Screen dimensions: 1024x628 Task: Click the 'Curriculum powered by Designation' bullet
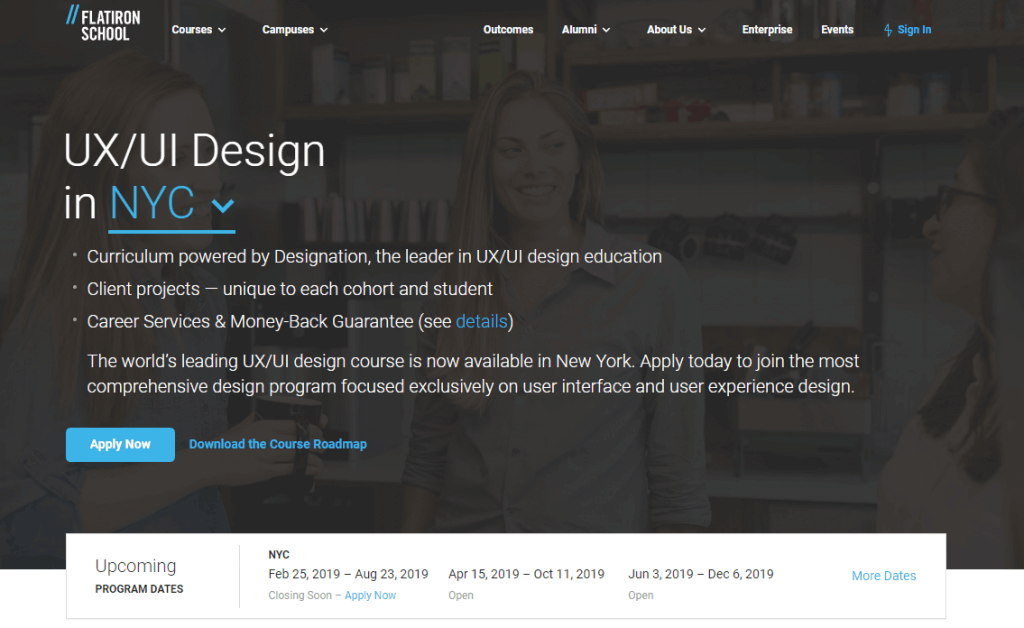coord(374,257)
